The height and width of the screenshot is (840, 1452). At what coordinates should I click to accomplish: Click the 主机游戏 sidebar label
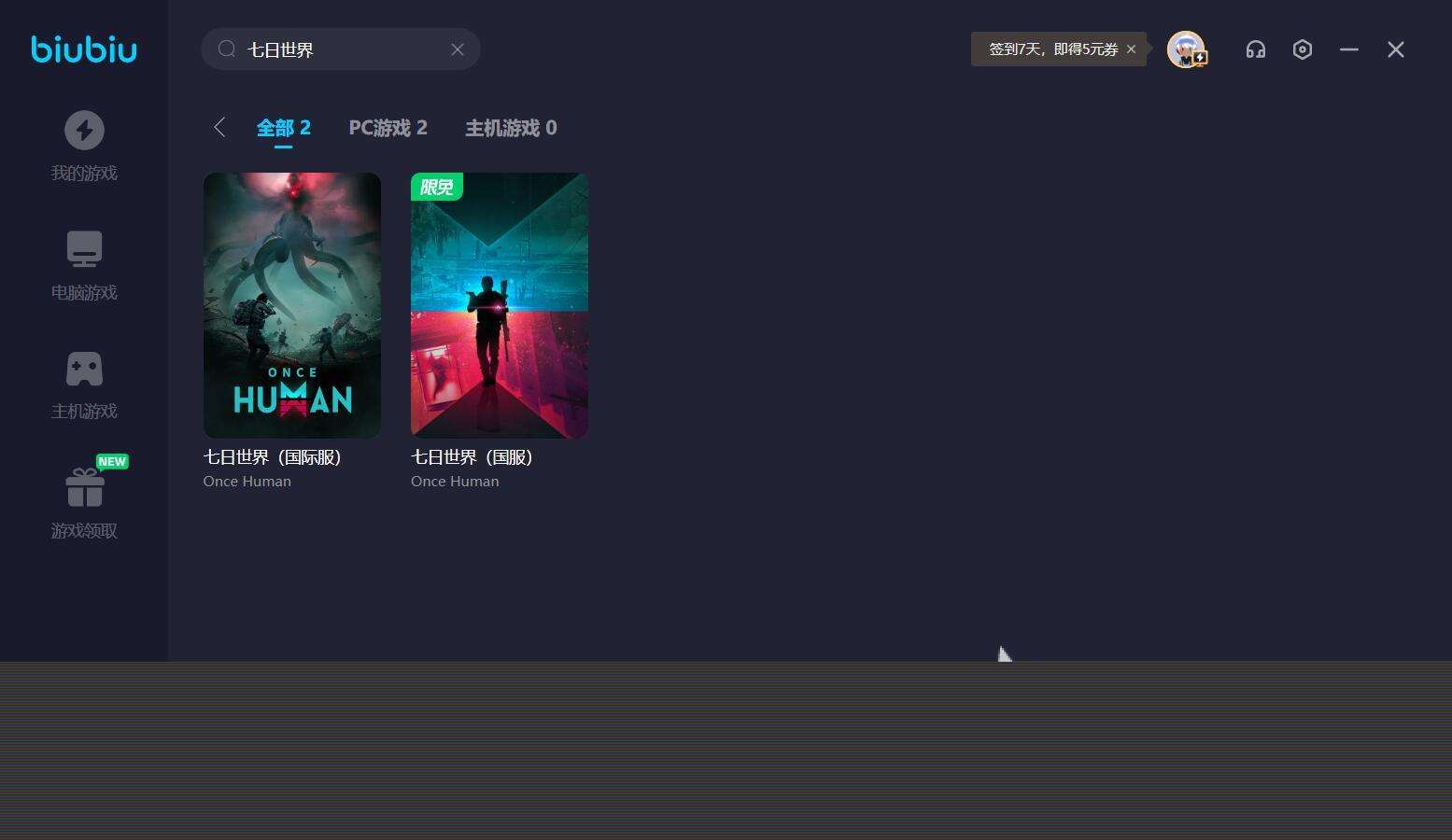[84, 412]
